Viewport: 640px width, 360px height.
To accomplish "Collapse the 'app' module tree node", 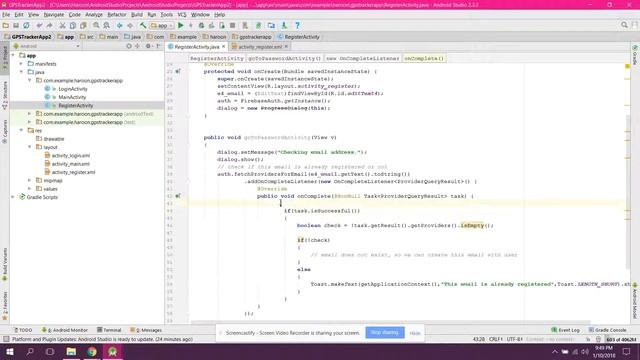I will pos(13,55).
